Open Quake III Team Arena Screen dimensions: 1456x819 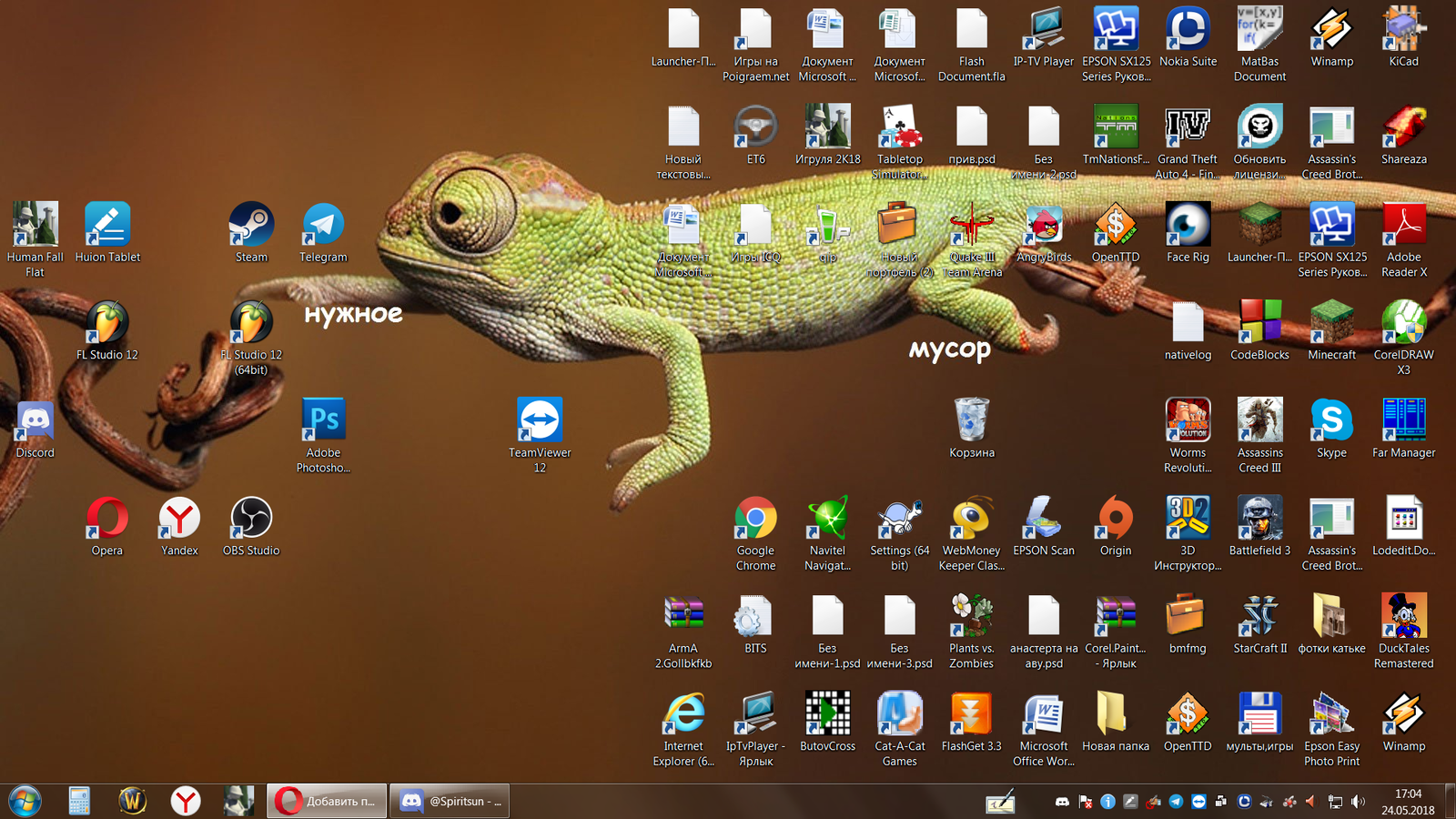click(x=972, y=240)
